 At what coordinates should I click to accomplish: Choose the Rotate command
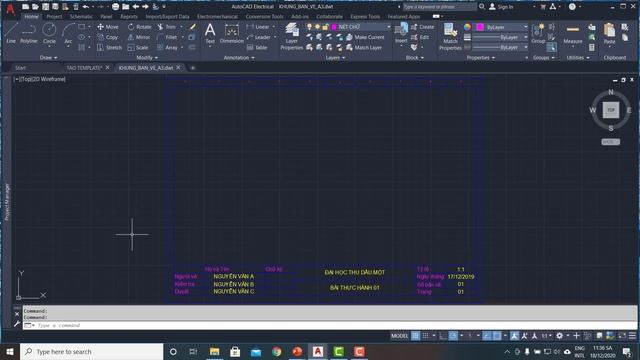pyautogui.click(x=139, y=27)
